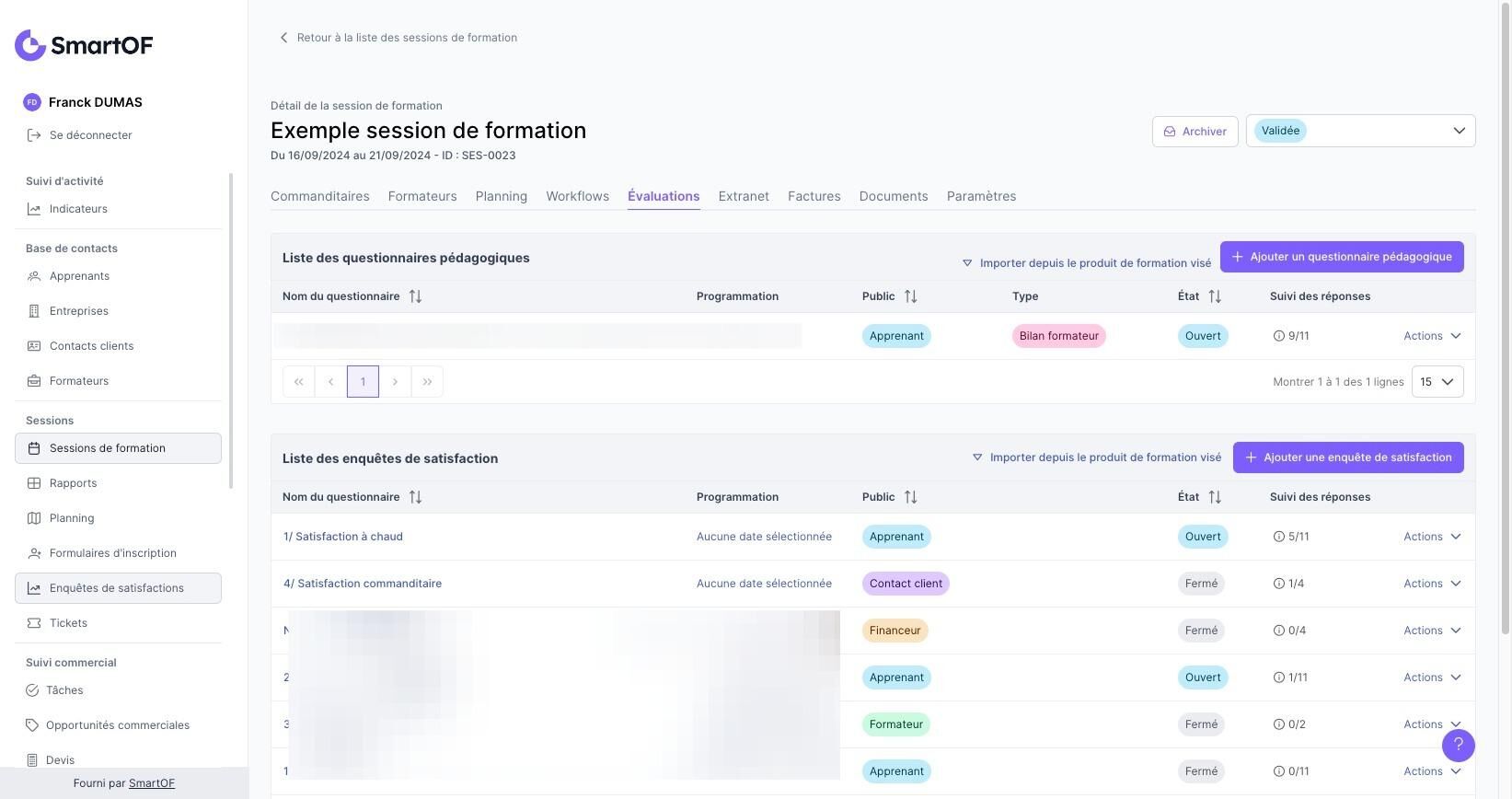
Task: Switch to the Formateurs session tab
Action: coord(422,196)
